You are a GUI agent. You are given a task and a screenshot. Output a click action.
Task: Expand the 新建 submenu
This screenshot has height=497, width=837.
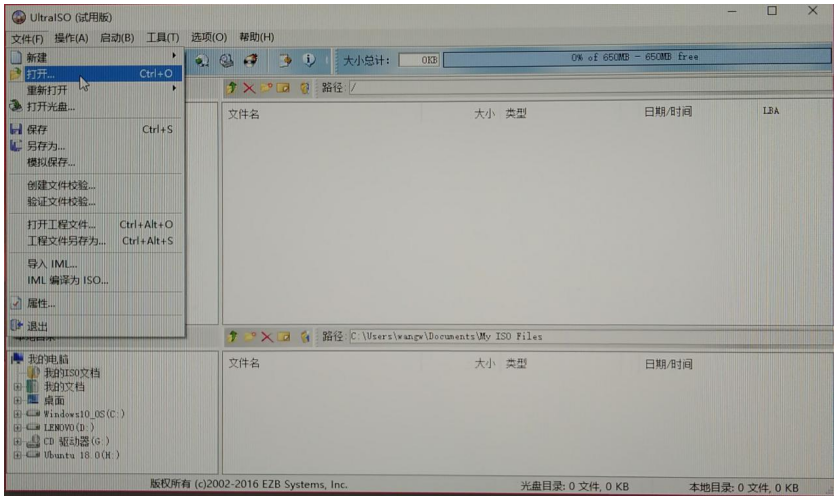96,57
